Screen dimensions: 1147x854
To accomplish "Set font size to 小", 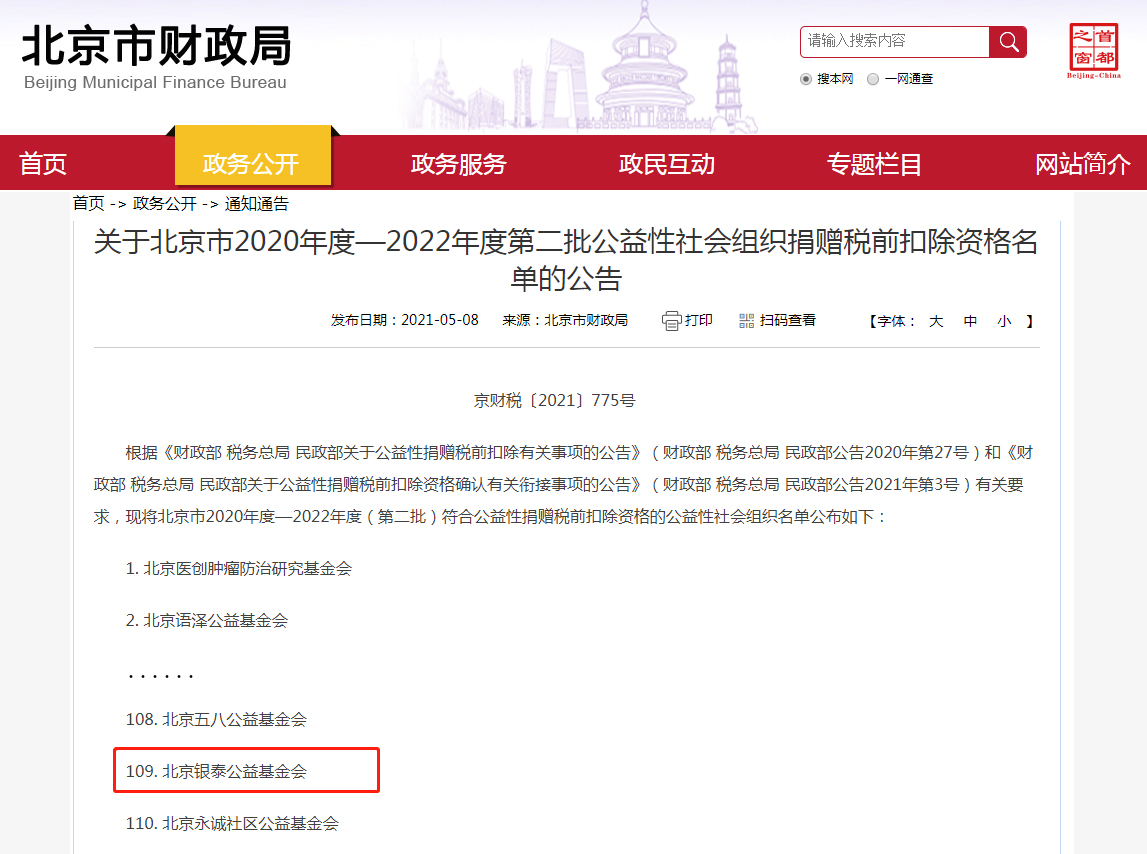I will point(1004,321).
